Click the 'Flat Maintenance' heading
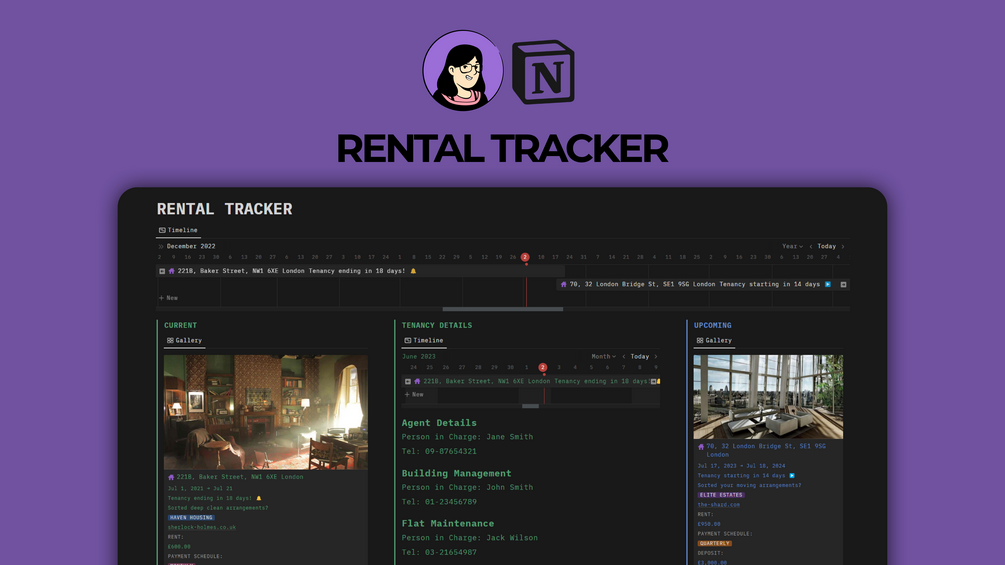The image size is (1005, 565). [x=447, y=524]
